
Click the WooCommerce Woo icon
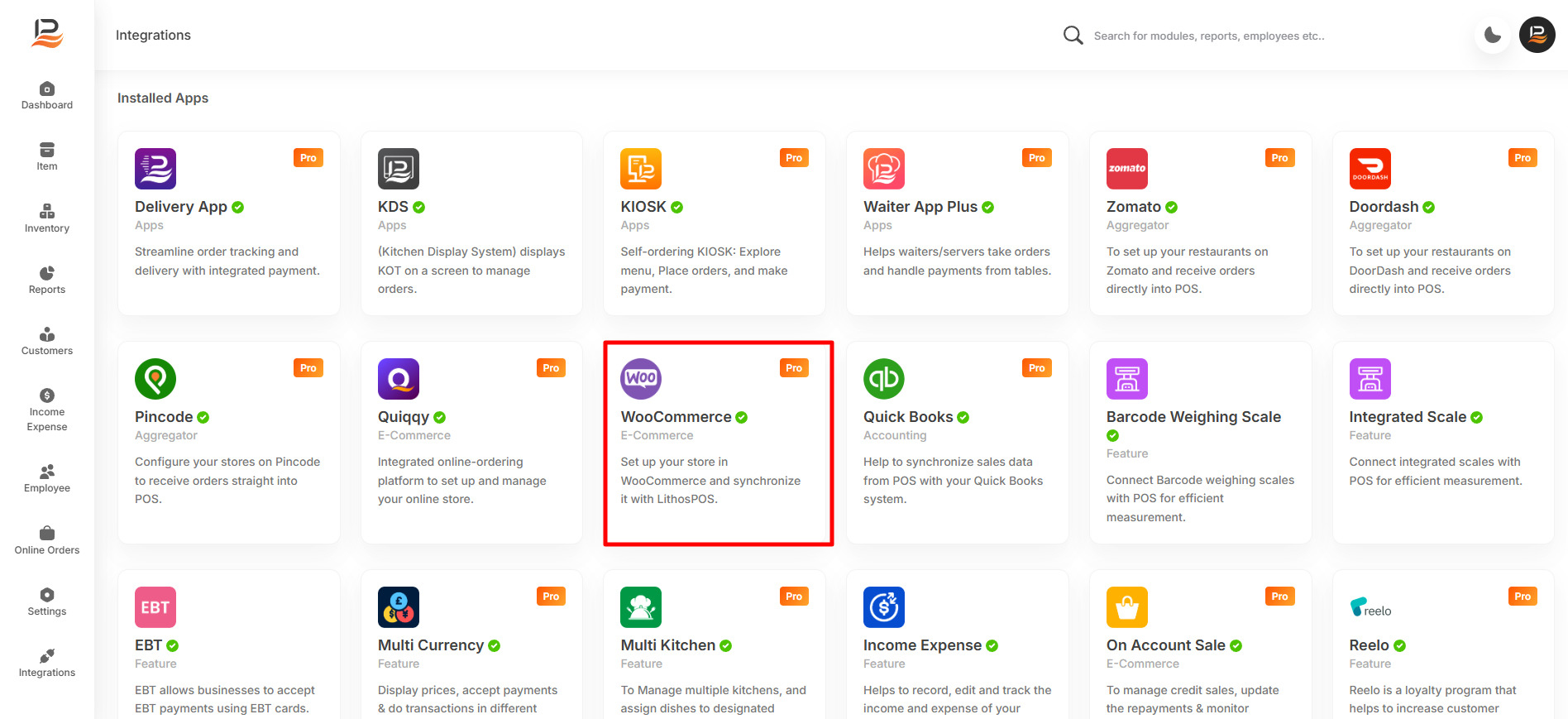tap(641, 379)
